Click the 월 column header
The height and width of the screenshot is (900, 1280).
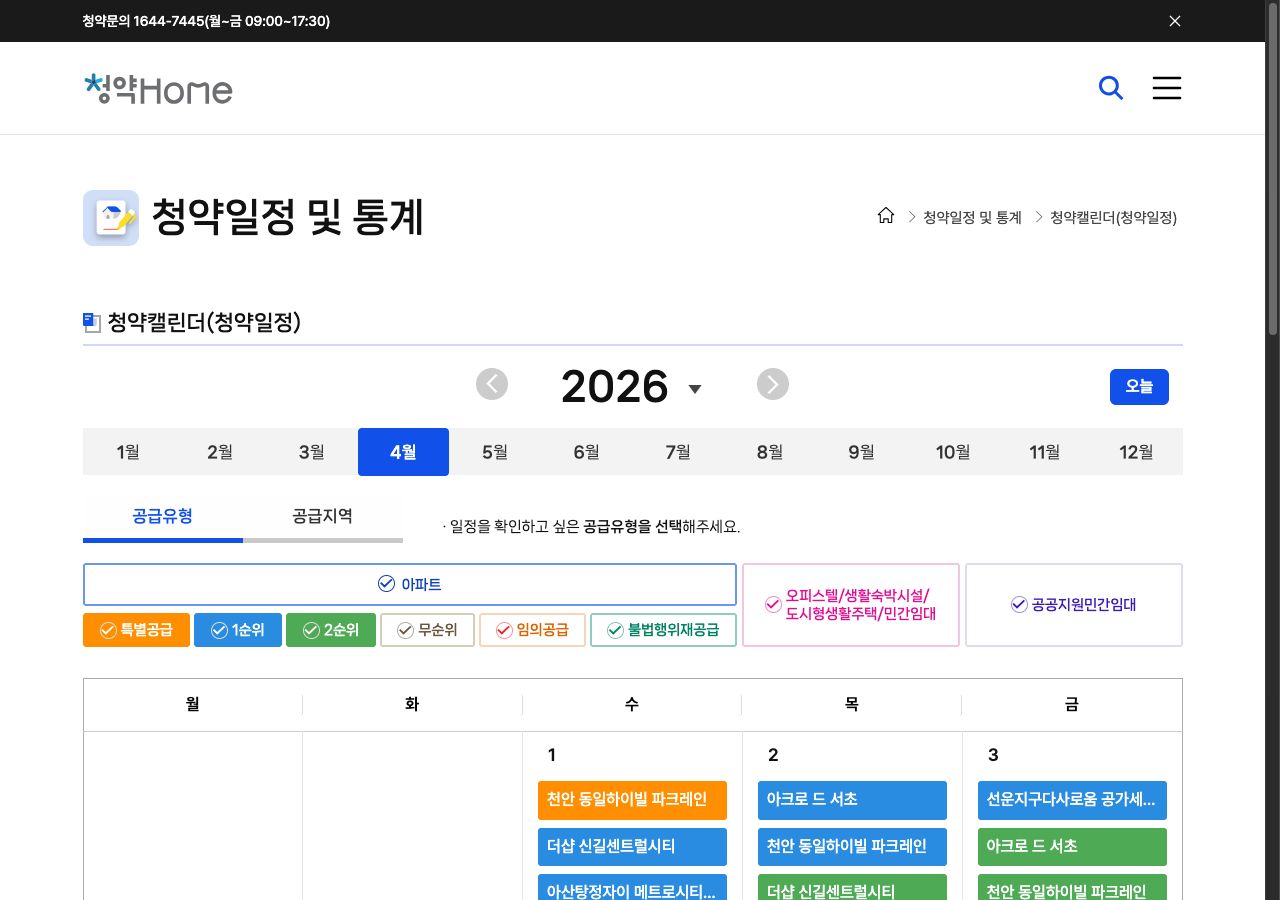click(x=193, y=705)
